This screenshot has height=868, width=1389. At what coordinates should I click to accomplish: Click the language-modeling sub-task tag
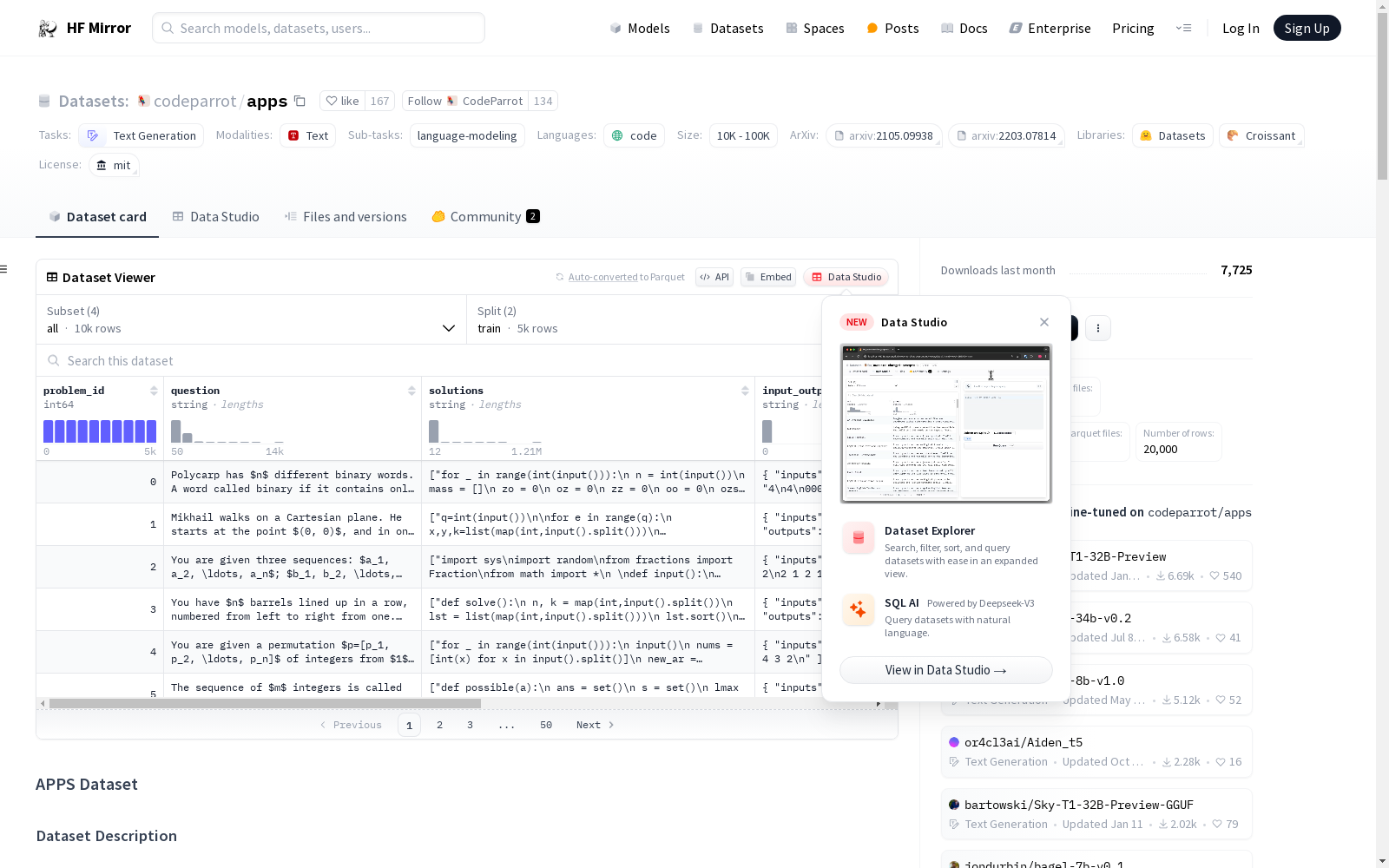click(467, 135)
